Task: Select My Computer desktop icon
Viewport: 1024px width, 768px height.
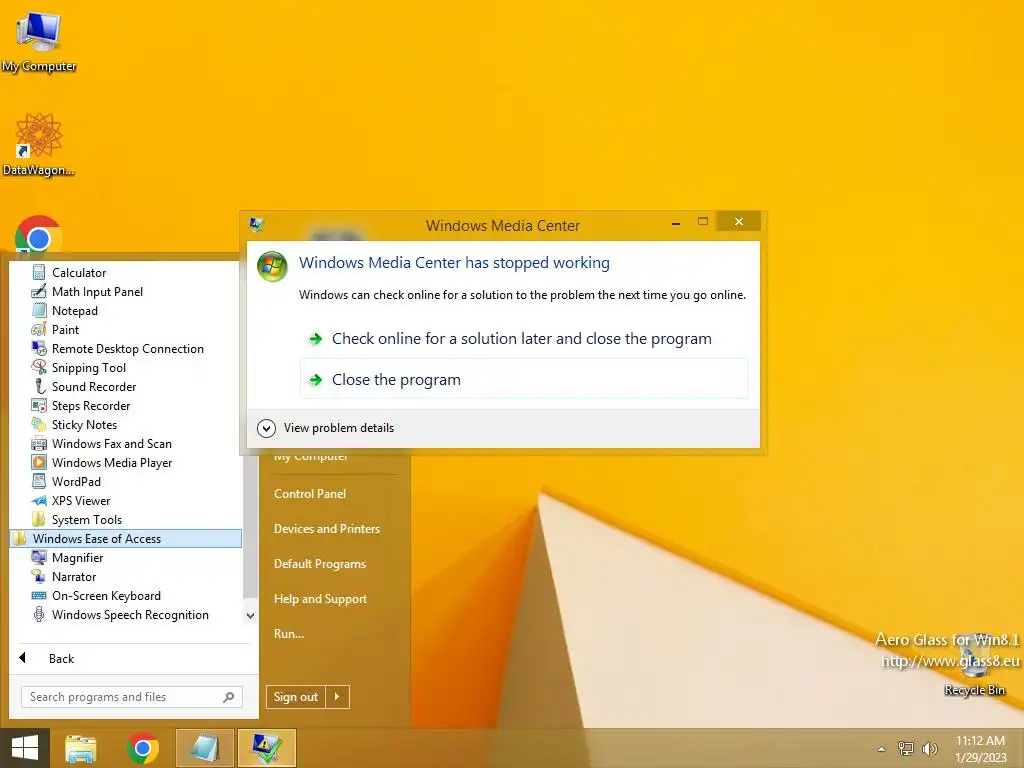Action: [x=39, y=41]
